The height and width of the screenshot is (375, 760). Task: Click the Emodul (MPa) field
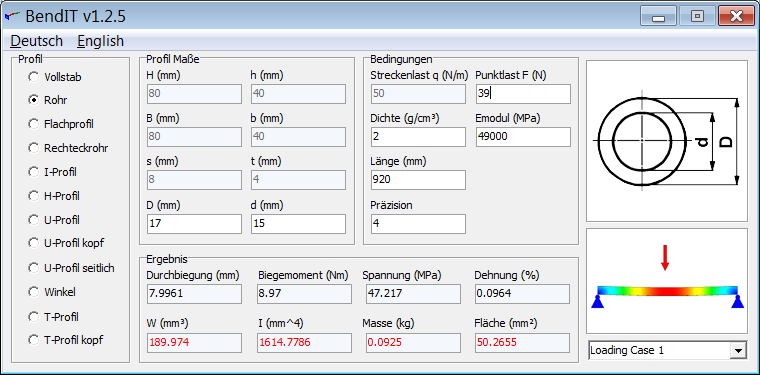pyautogui.click(x=523, y=137)
